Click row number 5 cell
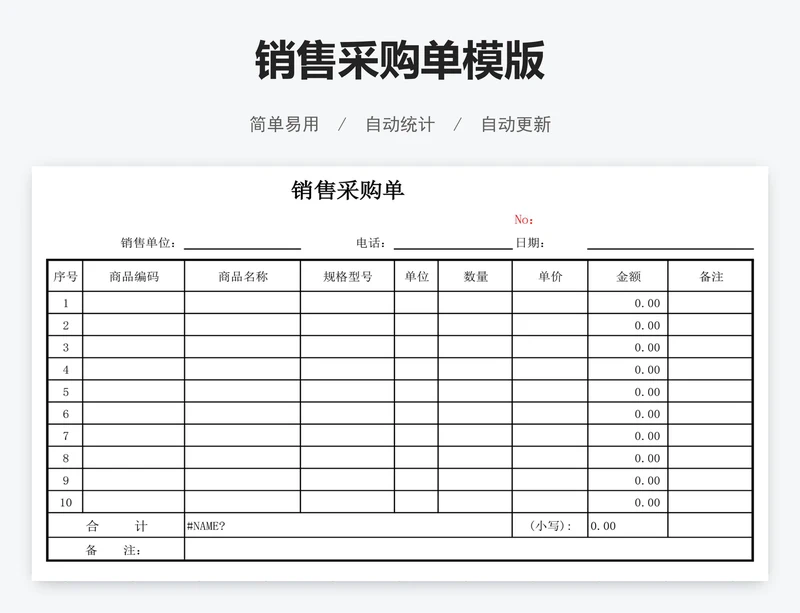The image size is (800, 613). click(65, 391)
